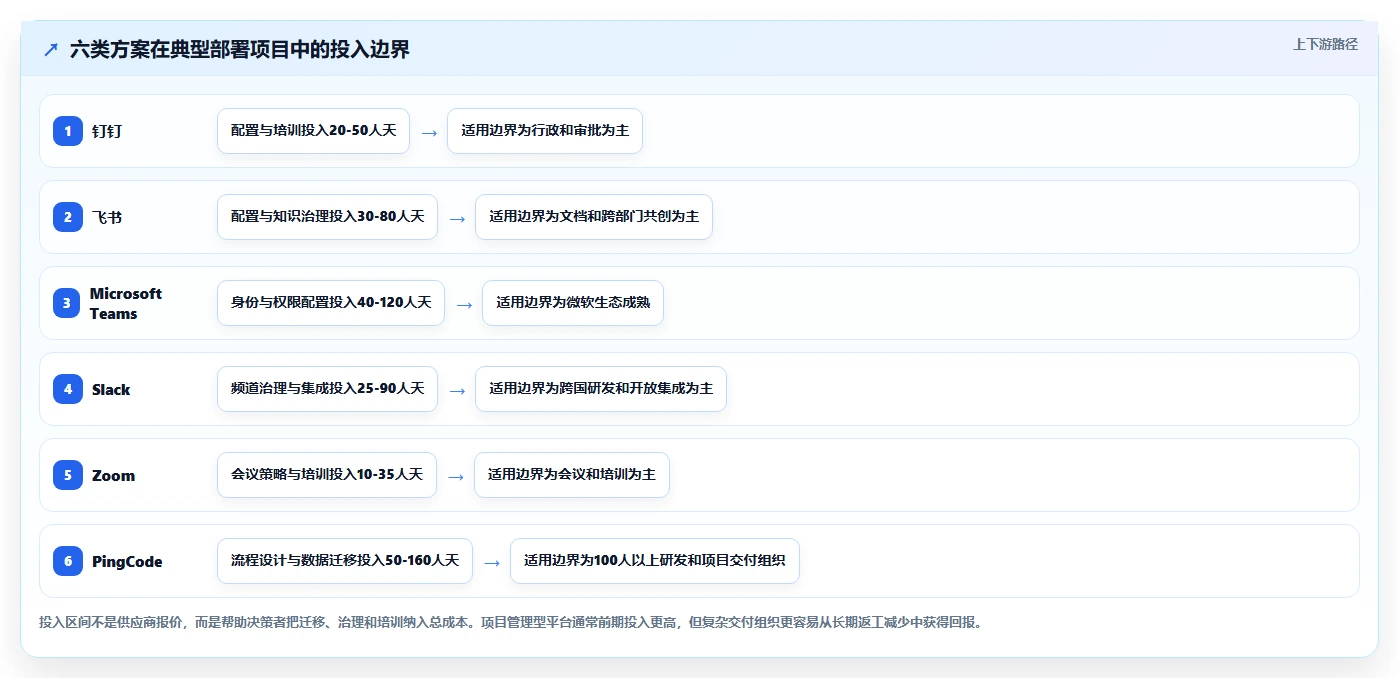Viewport: 1399px width, 678px height.
Task: Click number badge 4 for Slack
Action: pos(68,389)
